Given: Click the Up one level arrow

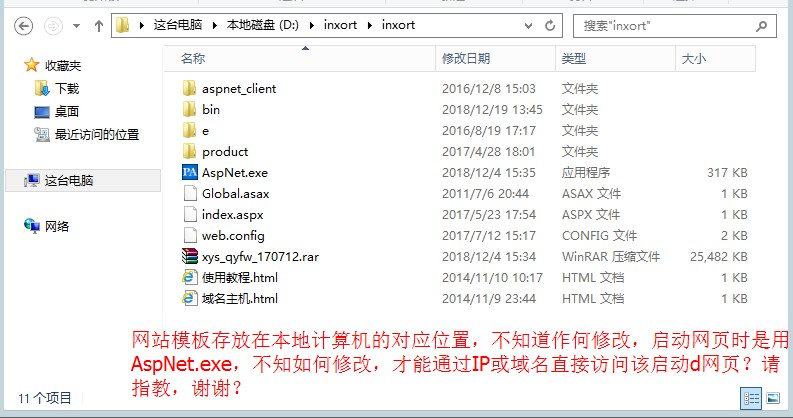Looking at the screenshot, I should coord(98,24).
